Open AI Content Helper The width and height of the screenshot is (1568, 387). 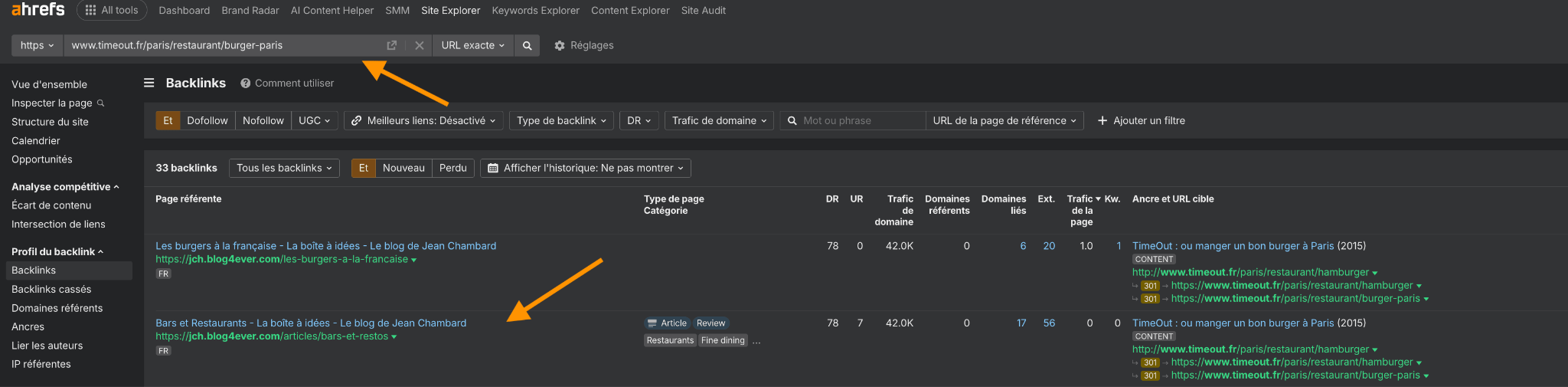click(332, 11)
